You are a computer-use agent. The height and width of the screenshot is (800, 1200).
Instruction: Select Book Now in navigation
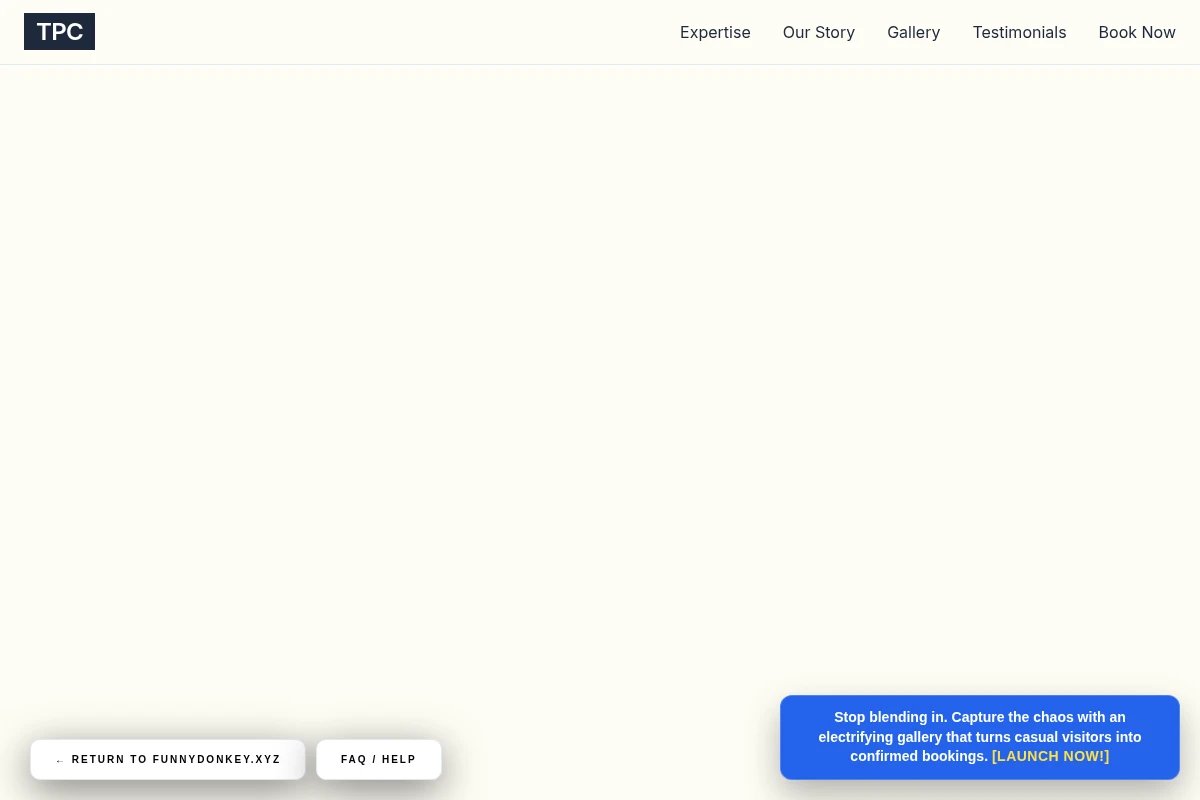1137,32
